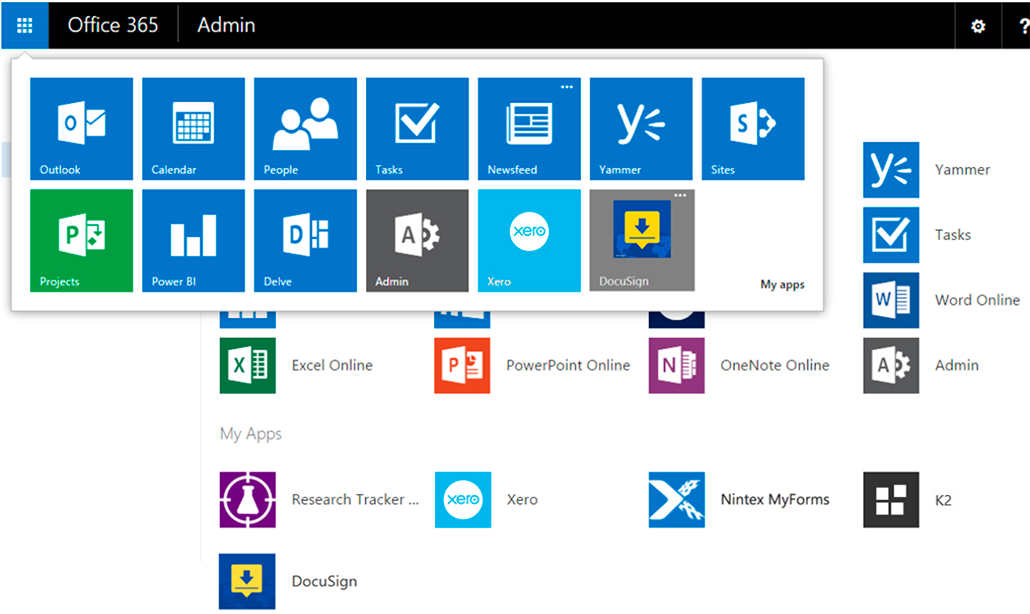The image size is (1030, 614).
Task: Open DocuSign tile ellipsis options
Action: (680, 196)
